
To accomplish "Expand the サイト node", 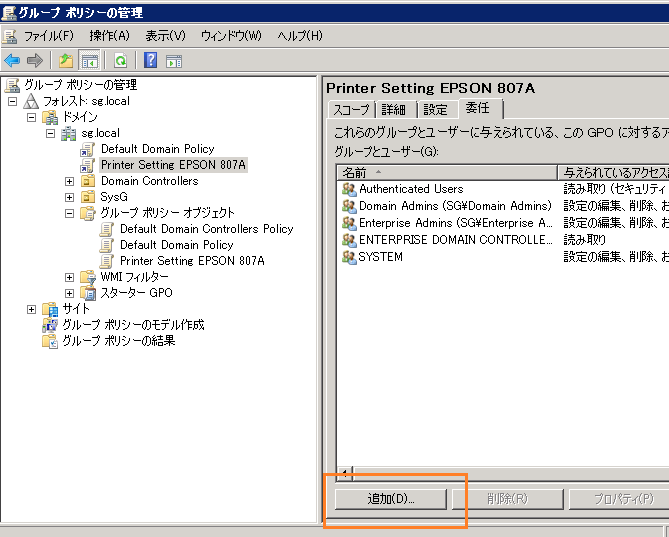I will point(32,309).
